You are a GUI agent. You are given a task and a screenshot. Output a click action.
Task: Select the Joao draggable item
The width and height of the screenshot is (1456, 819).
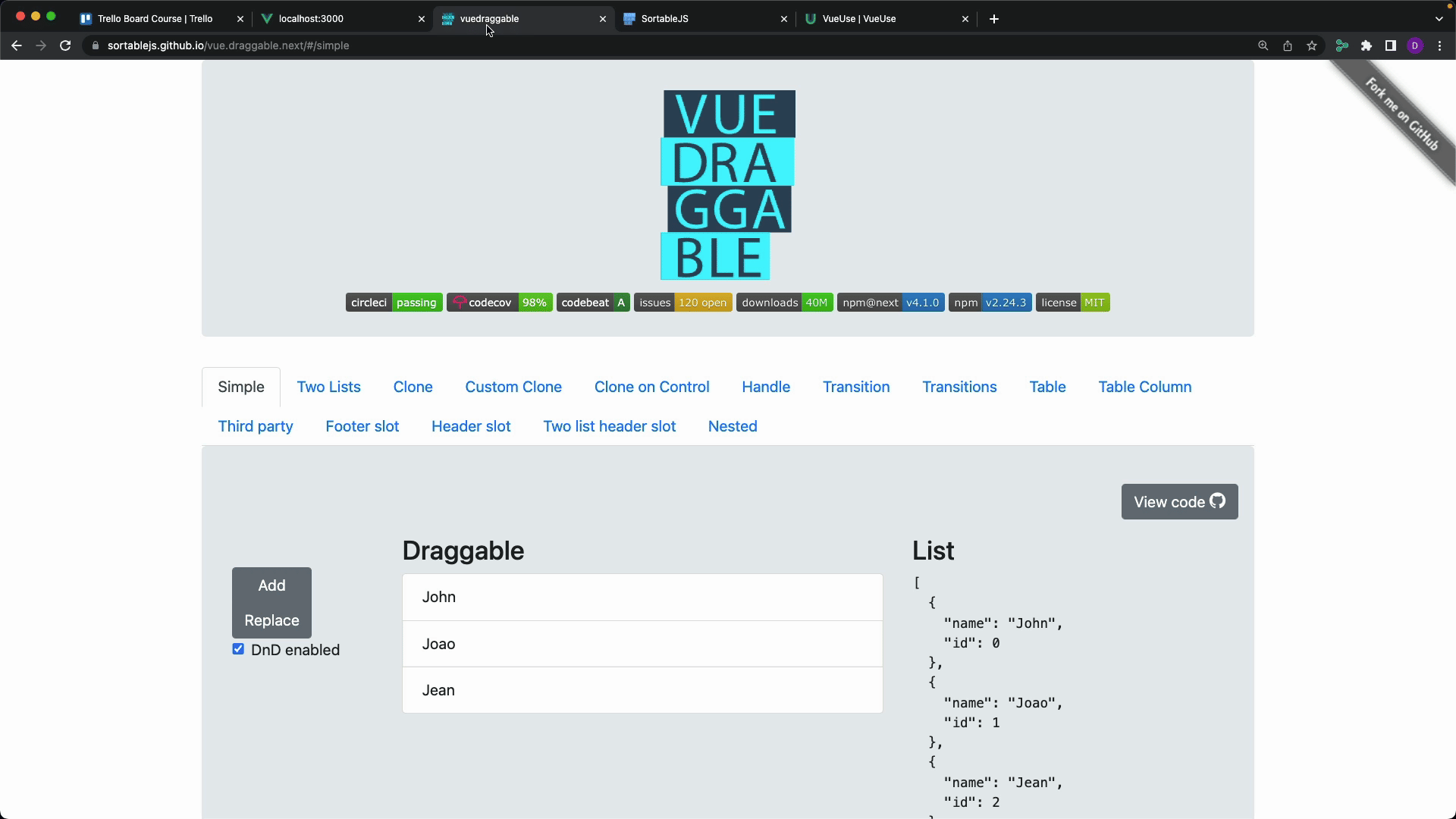click(642, 644)
